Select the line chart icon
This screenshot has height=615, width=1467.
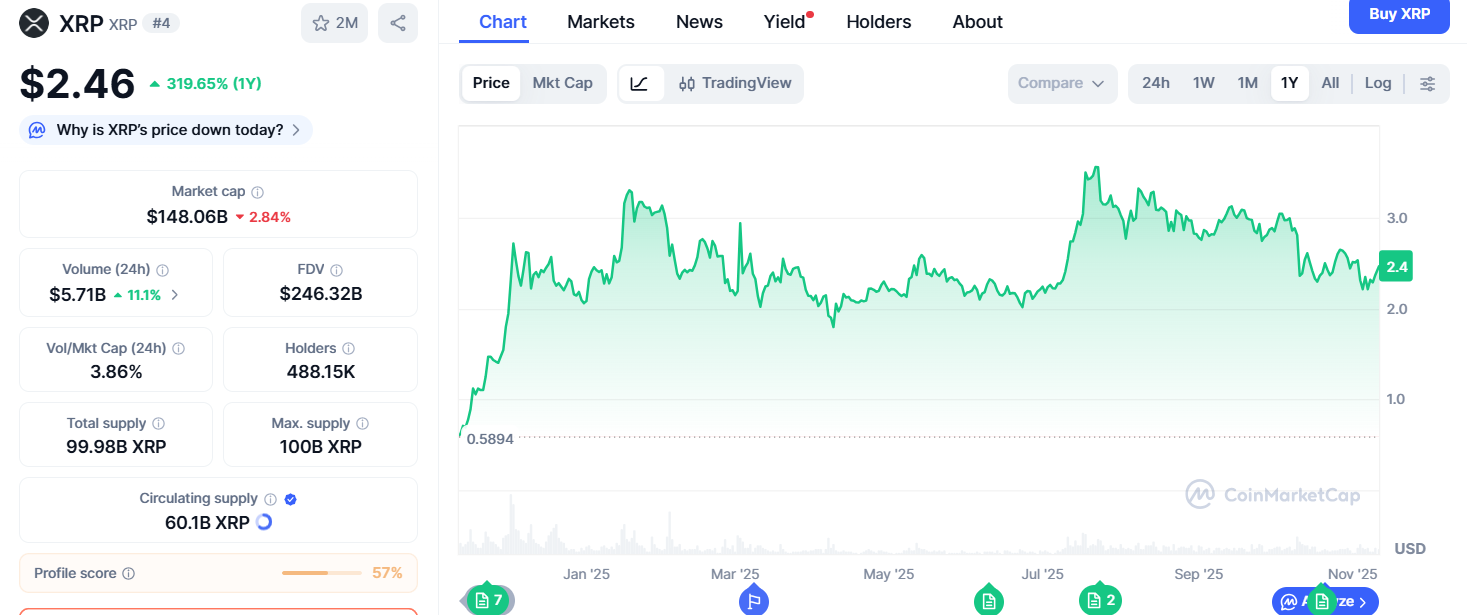pyautogui.click(x=640, y=84)
